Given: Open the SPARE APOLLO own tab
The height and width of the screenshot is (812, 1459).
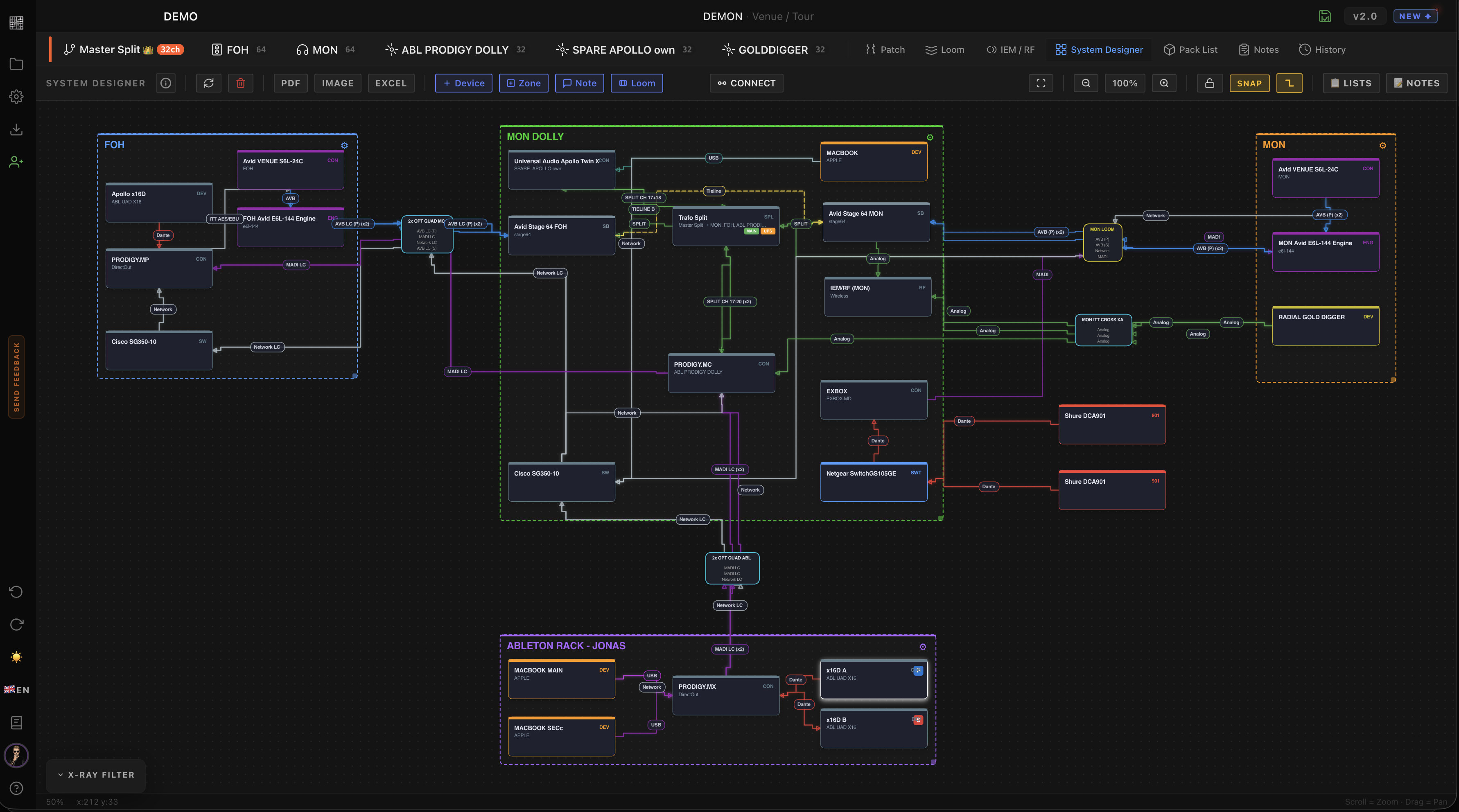Looking at the screenshot, I should point(624,50).
